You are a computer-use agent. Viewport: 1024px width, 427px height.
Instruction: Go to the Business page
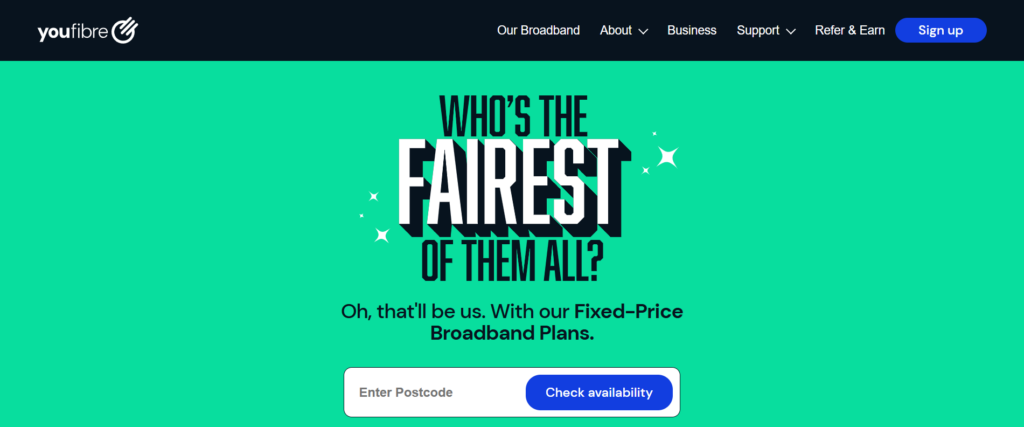692,30
